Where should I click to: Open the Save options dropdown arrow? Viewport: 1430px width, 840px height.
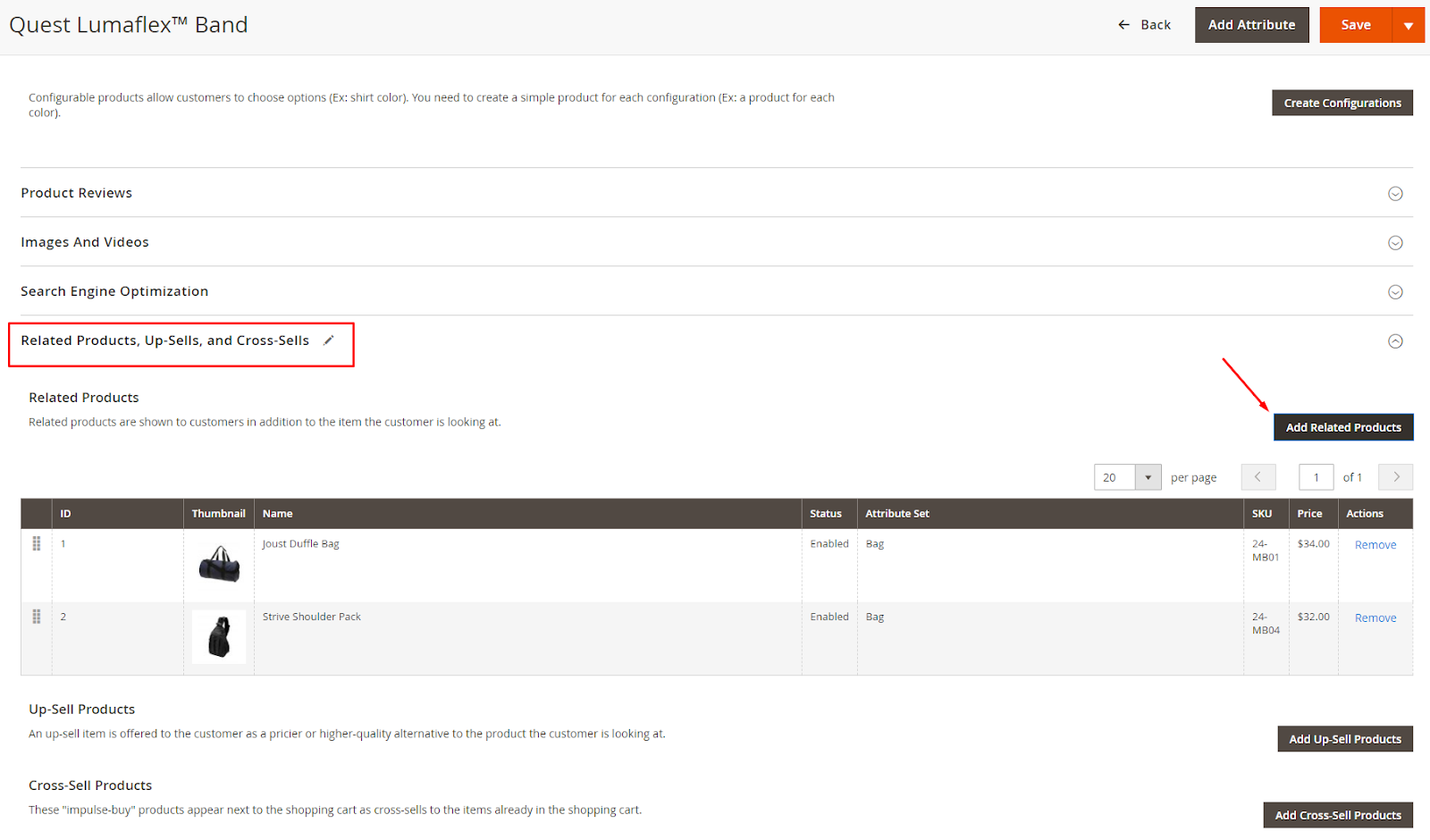(1409, 25)
